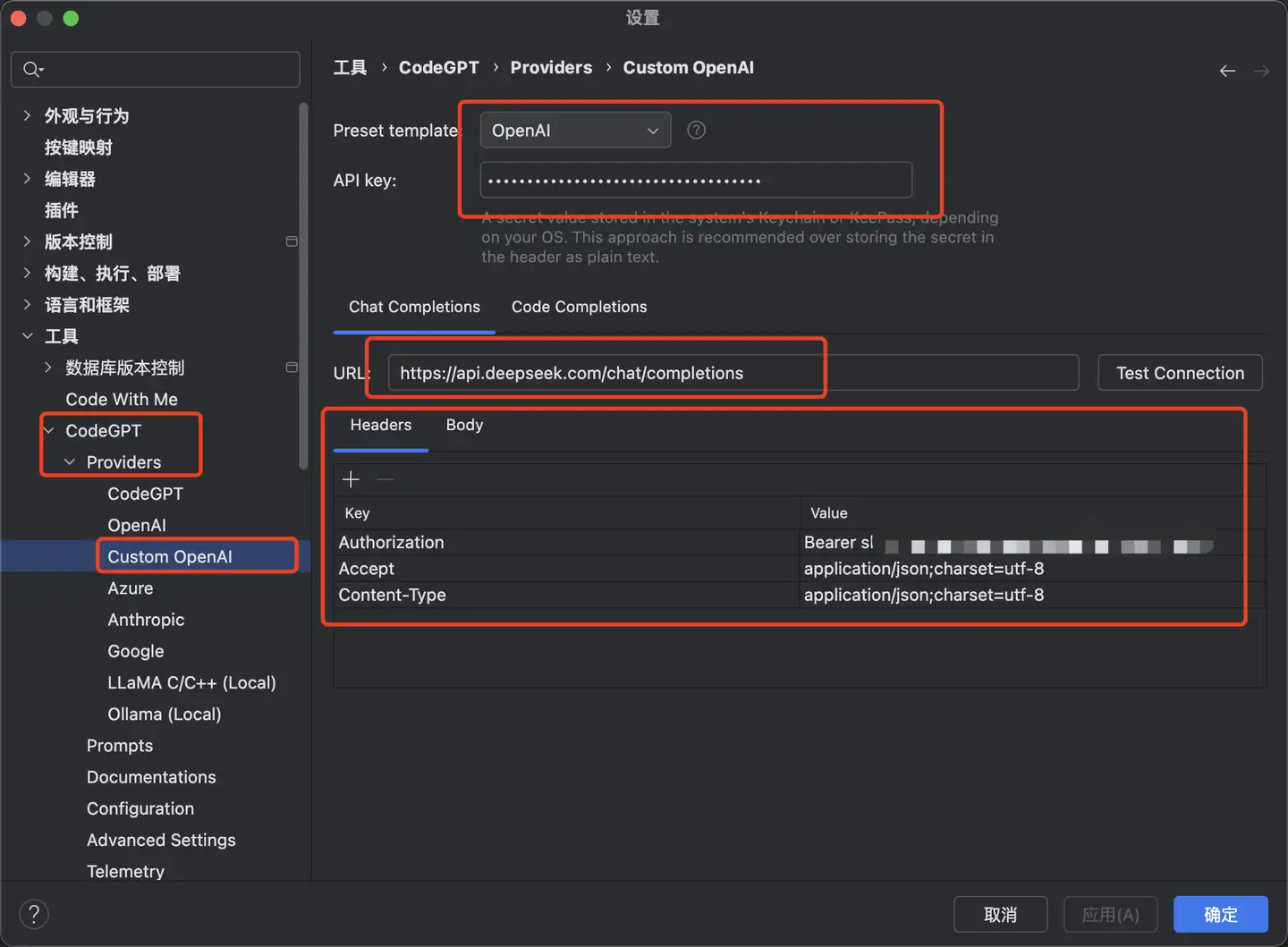Click the URL input field
Viewport: 1288px width, 947px height.
point(733,373)
